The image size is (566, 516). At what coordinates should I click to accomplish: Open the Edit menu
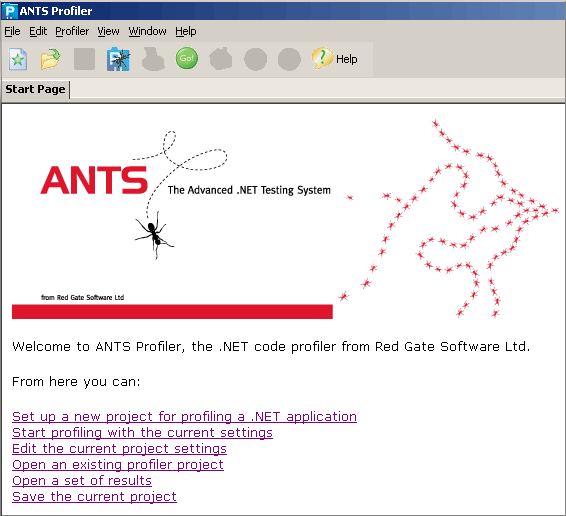click(38, 31)
